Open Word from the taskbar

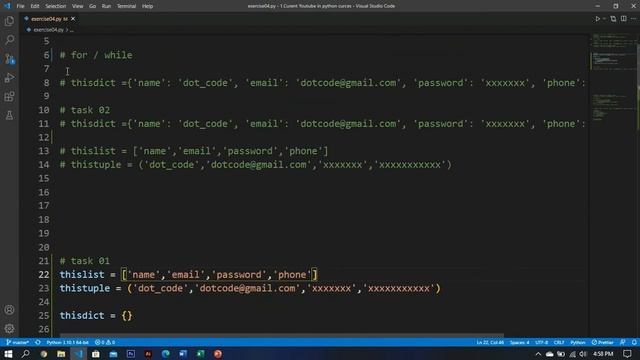[183, 354]
